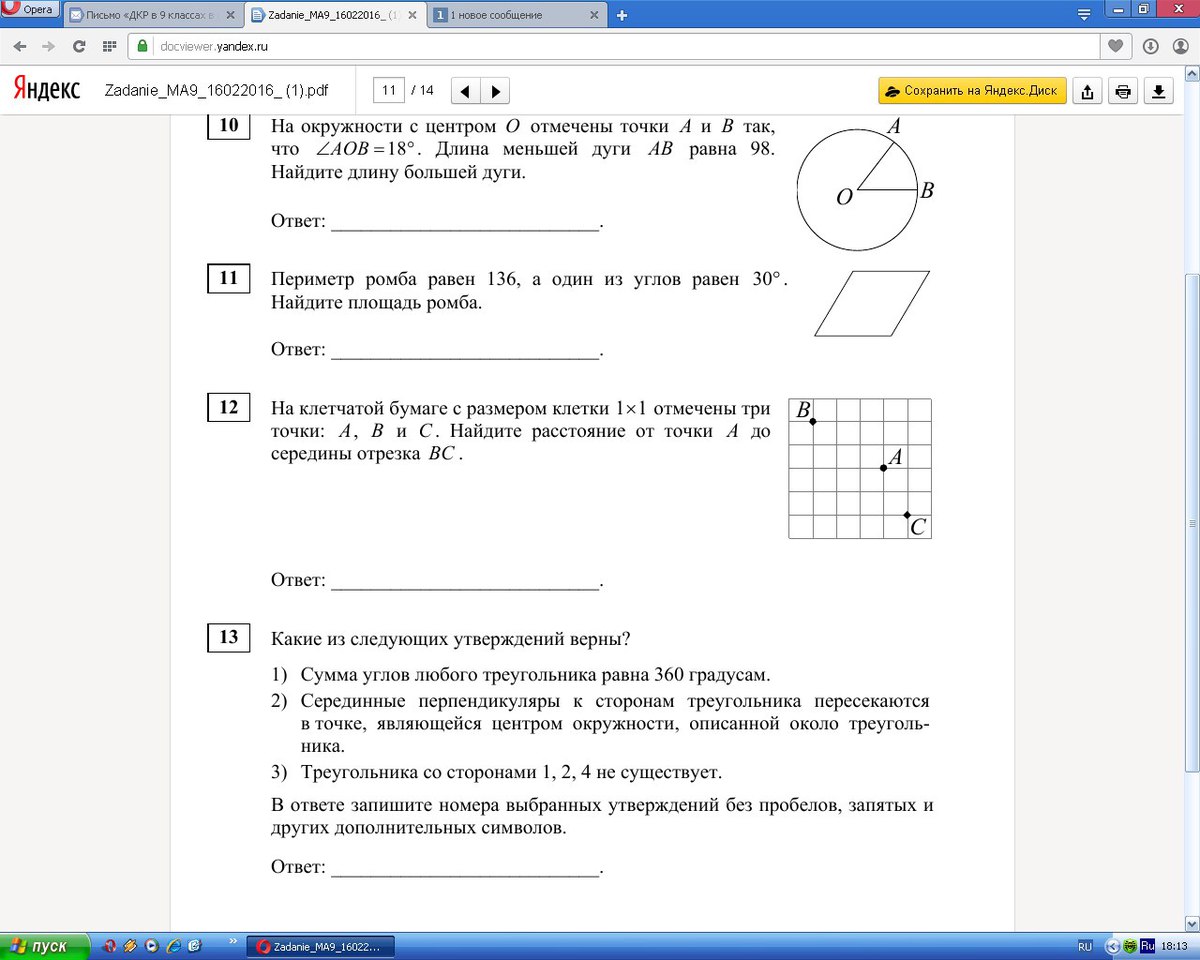This screenshot has width=1200, height=960.
Task: Edit the page number field showing 11
Action: 388,90
